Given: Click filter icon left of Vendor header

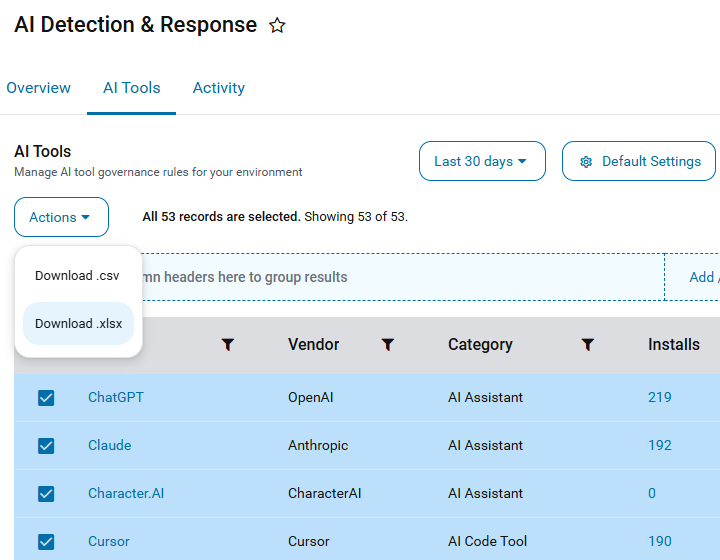Looking at the screenshot, I should click(x=228, y=345).
